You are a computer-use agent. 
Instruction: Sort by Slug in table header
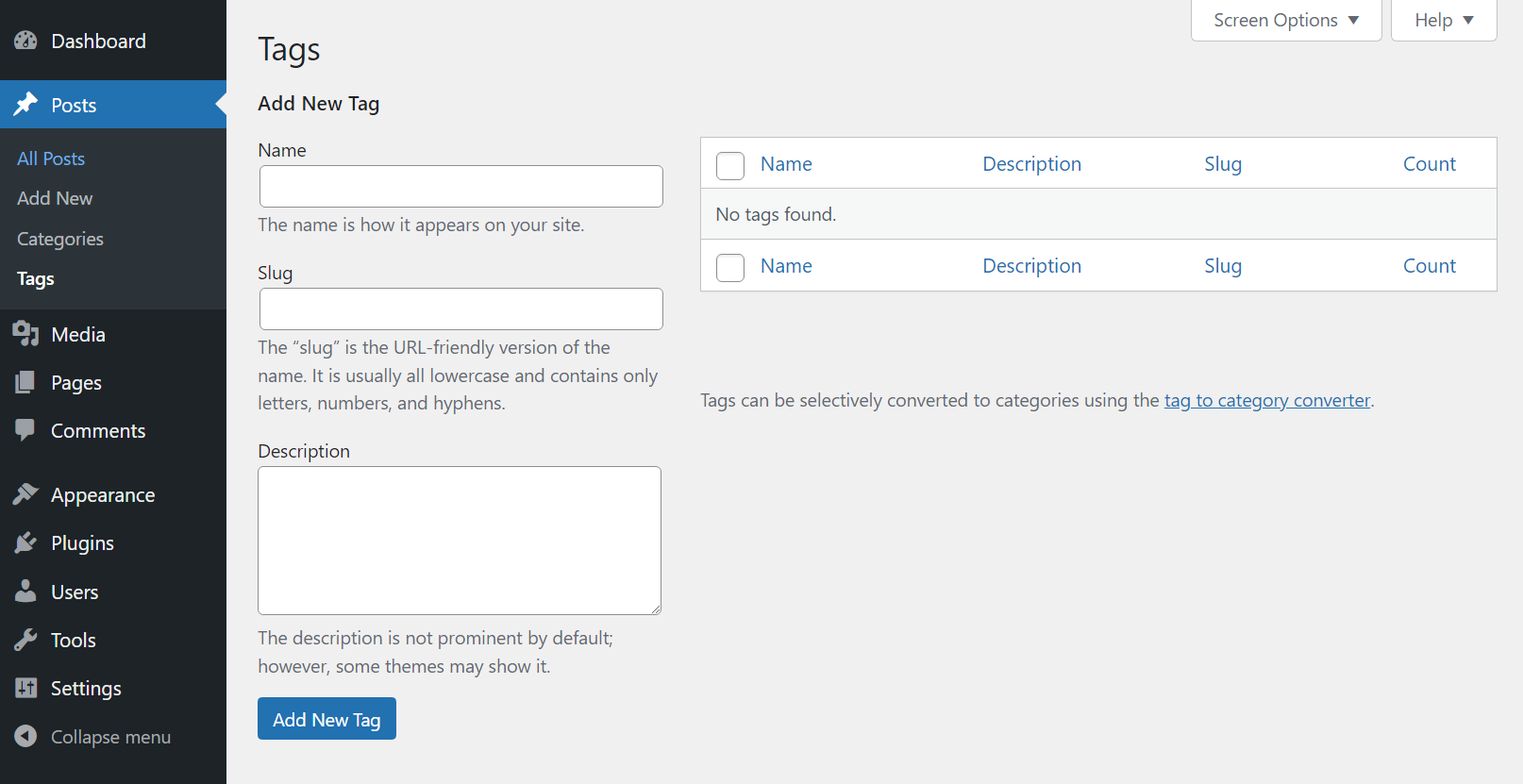point(1223,164)
